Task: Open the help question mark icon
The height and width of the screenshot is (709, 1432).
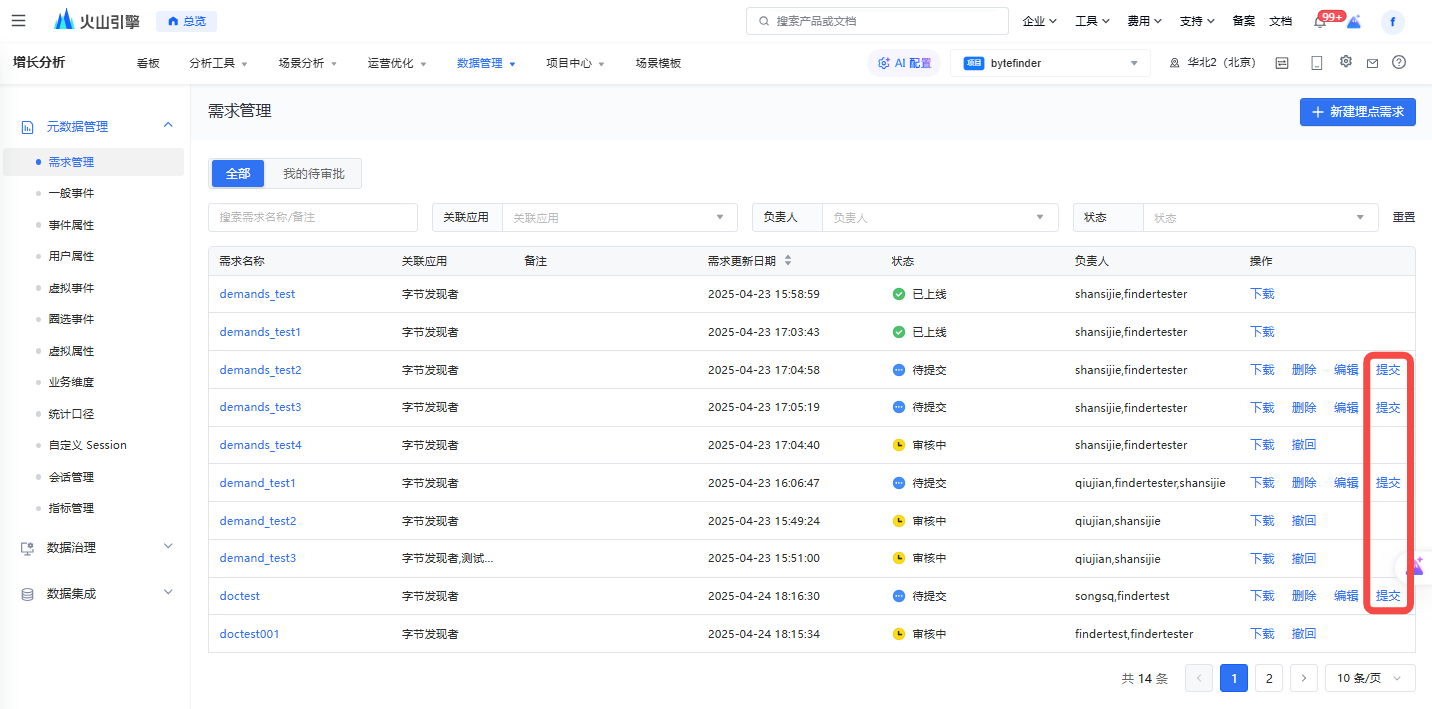Action: click(x=1399, y=62)
